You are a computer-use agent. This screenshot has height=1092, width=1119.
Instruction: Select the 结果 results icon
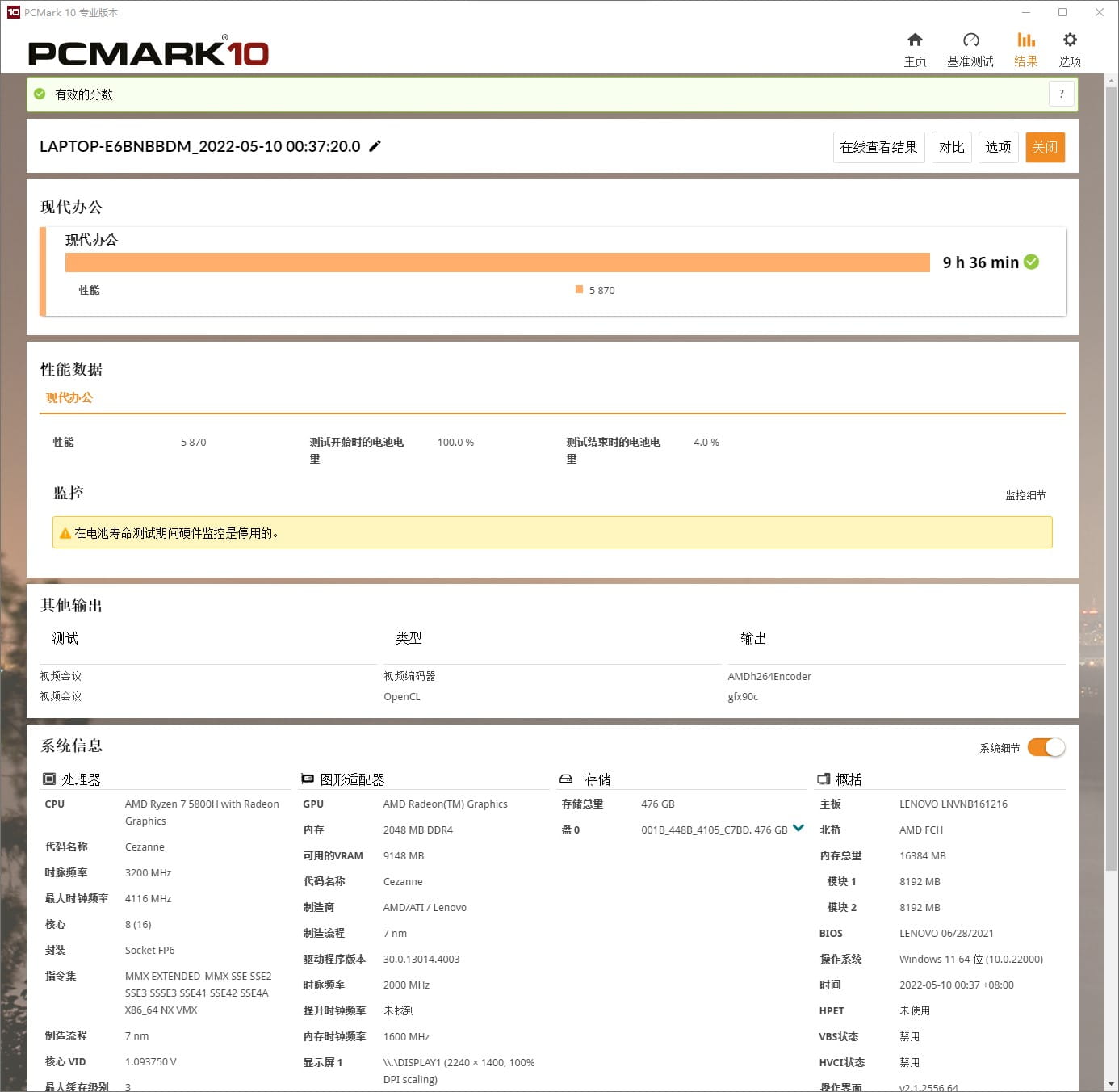[1026, 40]
